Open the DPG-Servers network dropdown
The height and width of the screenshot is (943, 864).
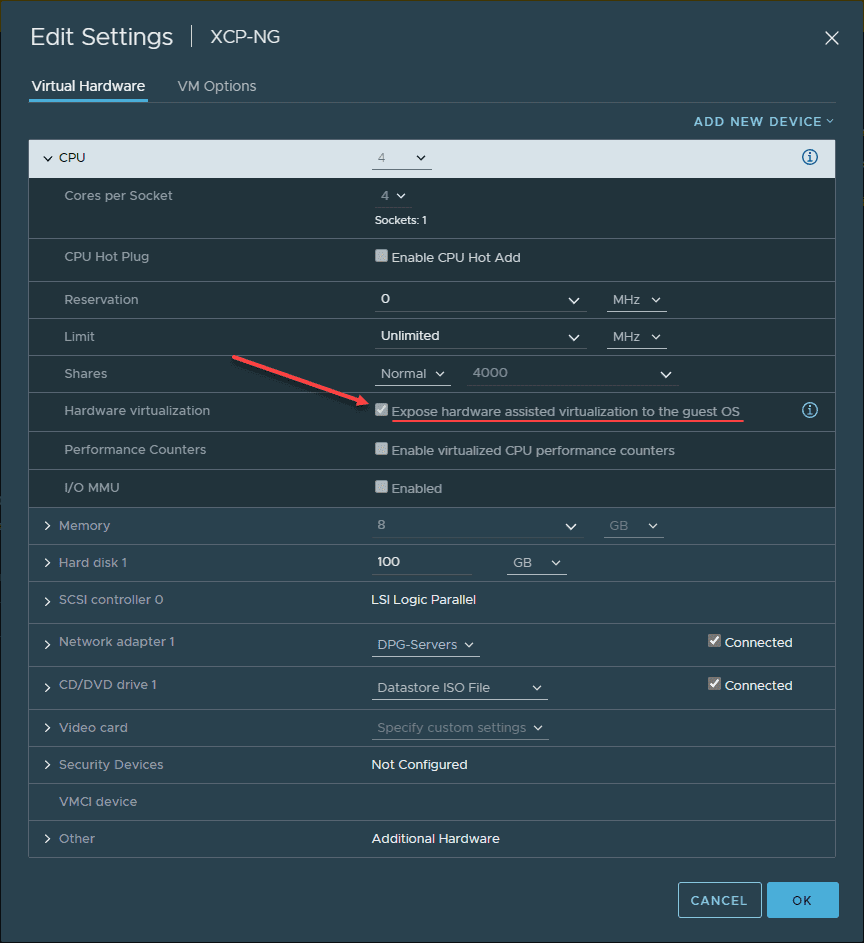coord(425,645)
